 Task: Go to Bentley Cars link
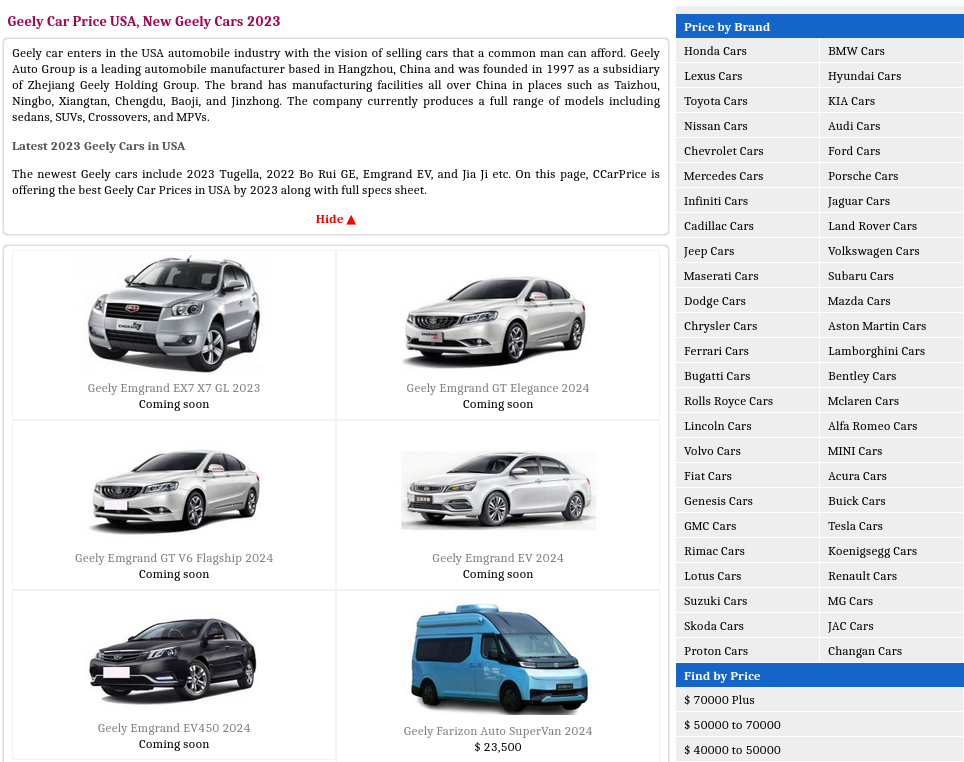[862, 376]
